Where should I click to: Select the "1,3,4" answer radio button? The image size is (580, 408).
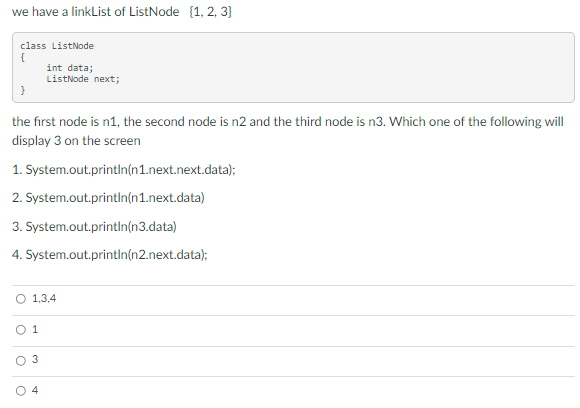(x=21, y=299)
